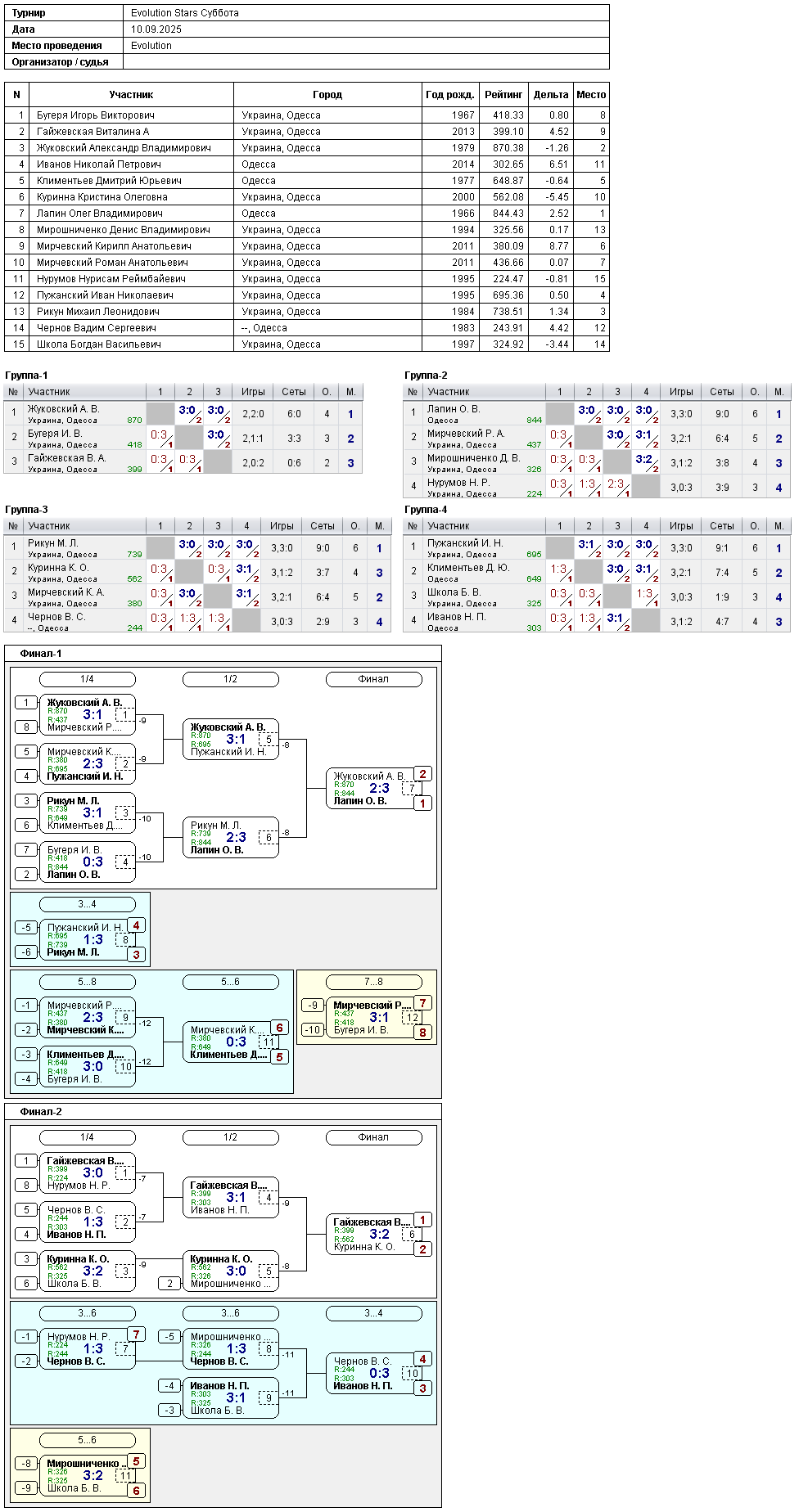799x1512 pixels.
Task: Select the date 10.09.2025 cell
Action: [366, 29]
